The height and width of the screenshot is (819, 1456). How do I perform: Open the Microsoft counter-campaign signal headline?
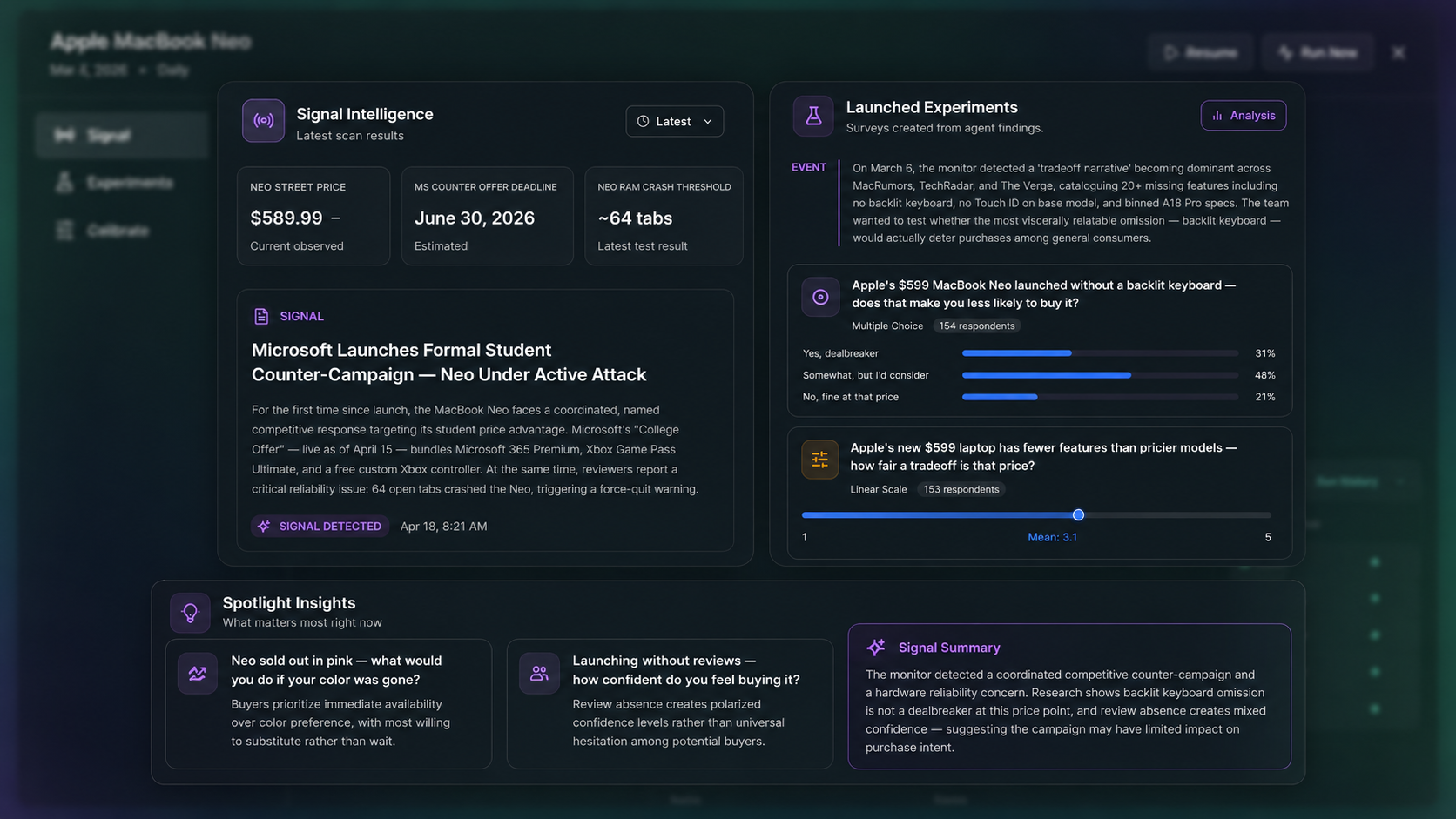(x=448, y=362)
